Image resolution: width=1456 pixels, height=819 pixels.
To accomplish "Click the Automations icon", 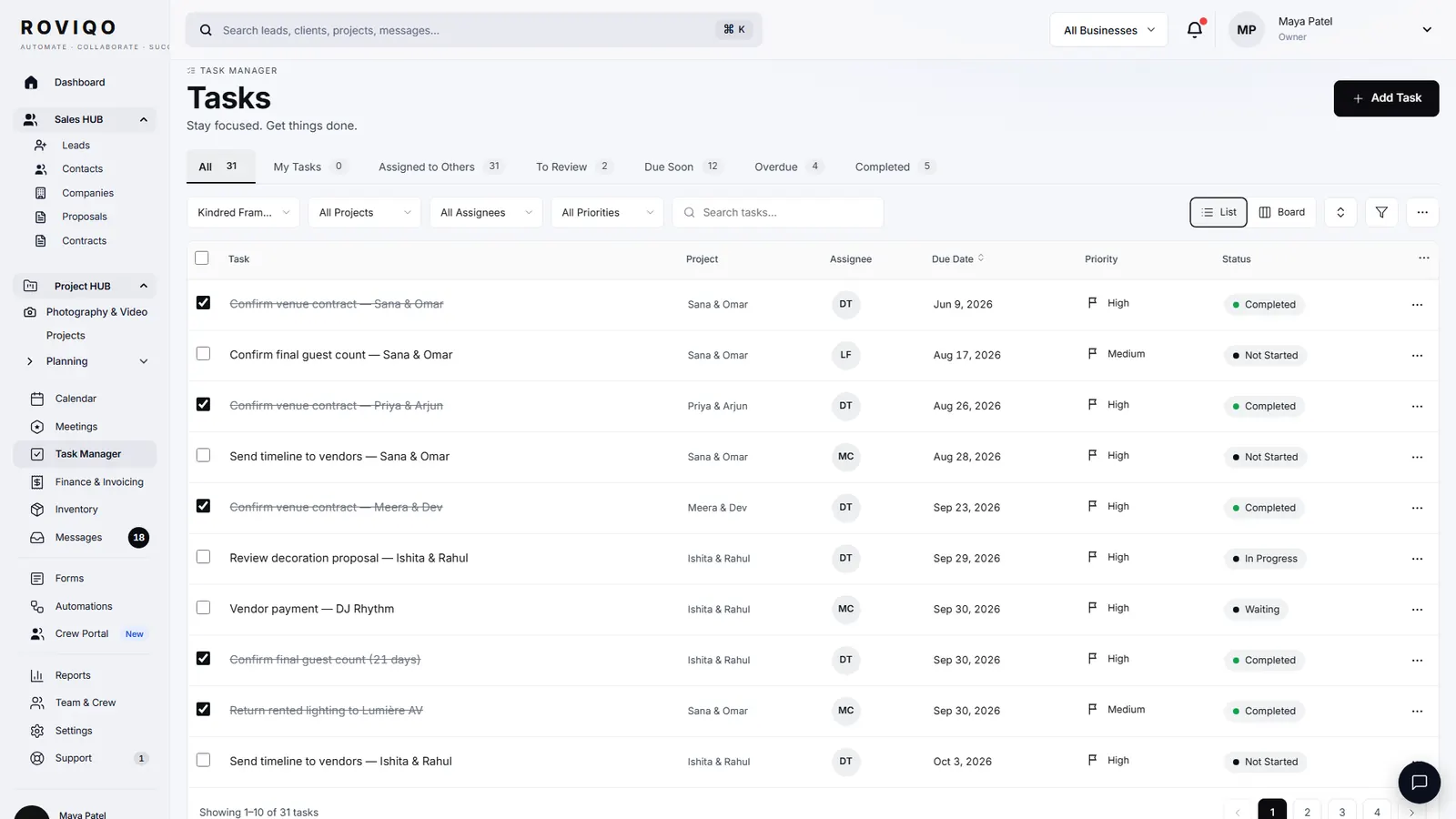I will (x=37, y=606).
